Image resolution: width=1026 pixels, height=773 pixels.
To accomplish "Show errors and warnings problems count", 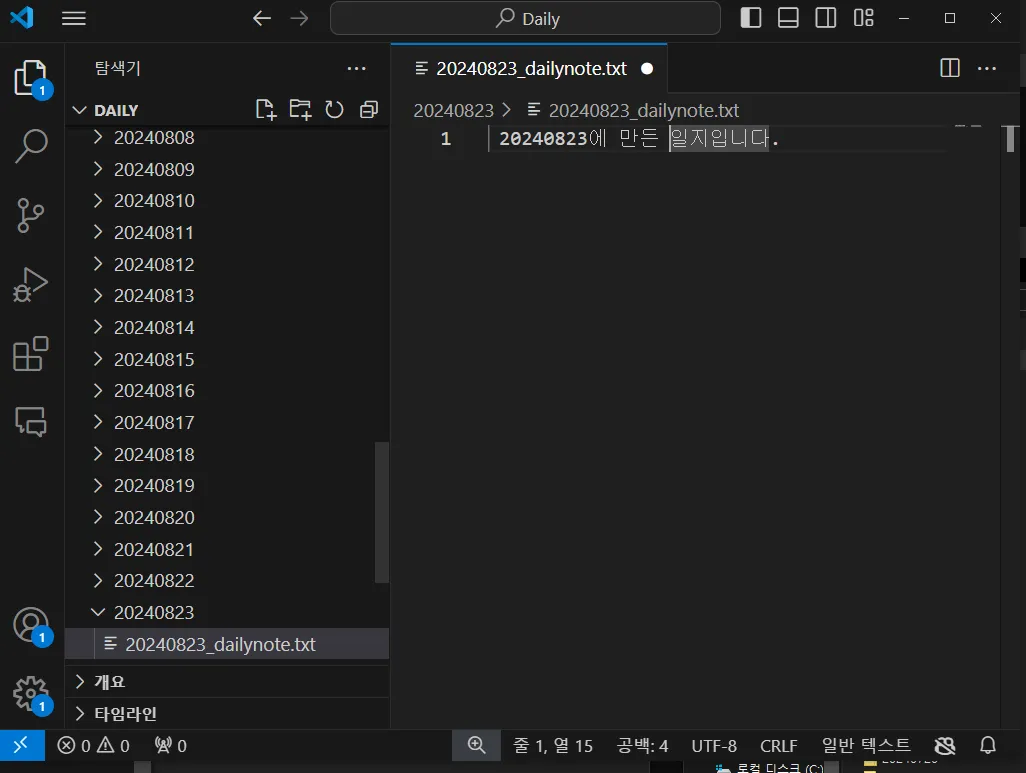I will tap(94, 746).
